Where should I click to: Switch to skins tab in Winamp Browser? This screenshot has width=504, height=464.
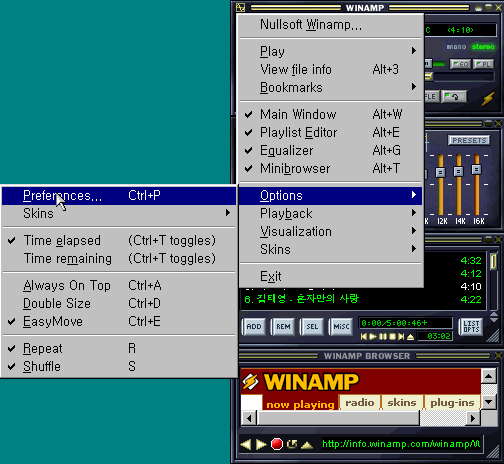[402, 403]
